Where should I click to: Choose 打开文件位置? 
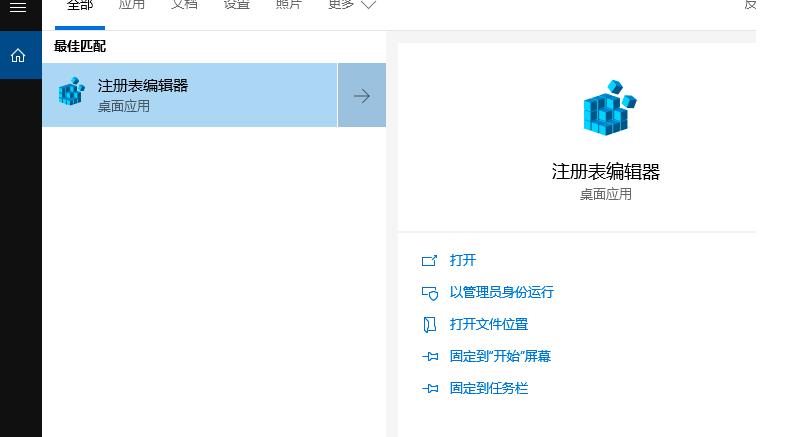tap(489, 324)
